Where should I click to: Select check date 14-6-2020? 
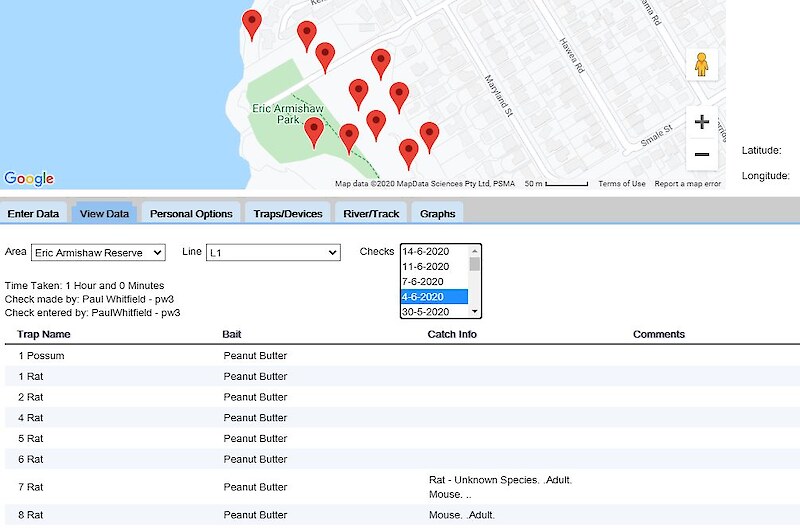point(434,252)
